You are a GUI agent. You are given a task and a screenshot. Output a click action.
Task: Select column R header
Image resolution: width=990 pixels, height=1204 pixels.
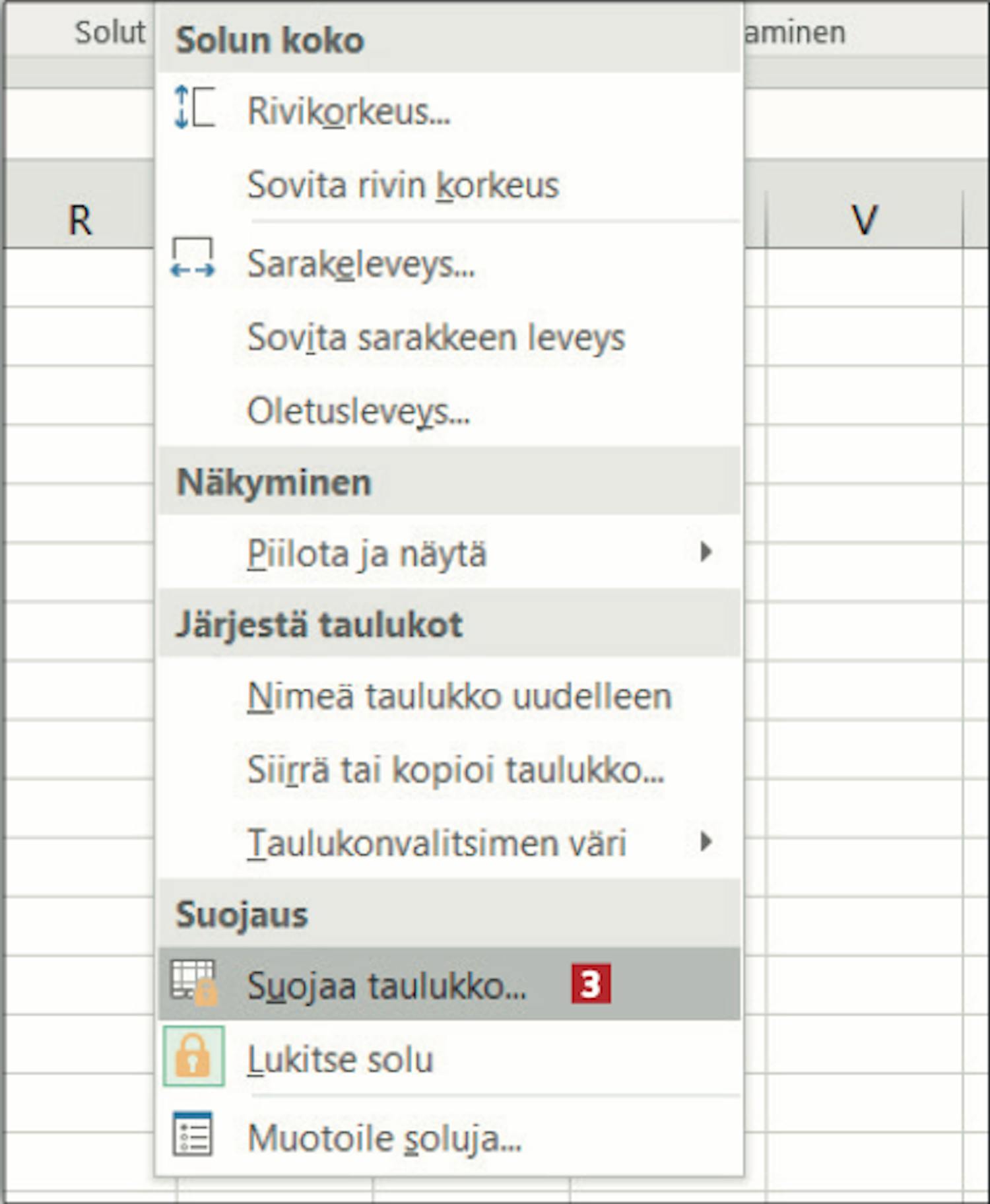pyautogui.click(x=80, y=219)
